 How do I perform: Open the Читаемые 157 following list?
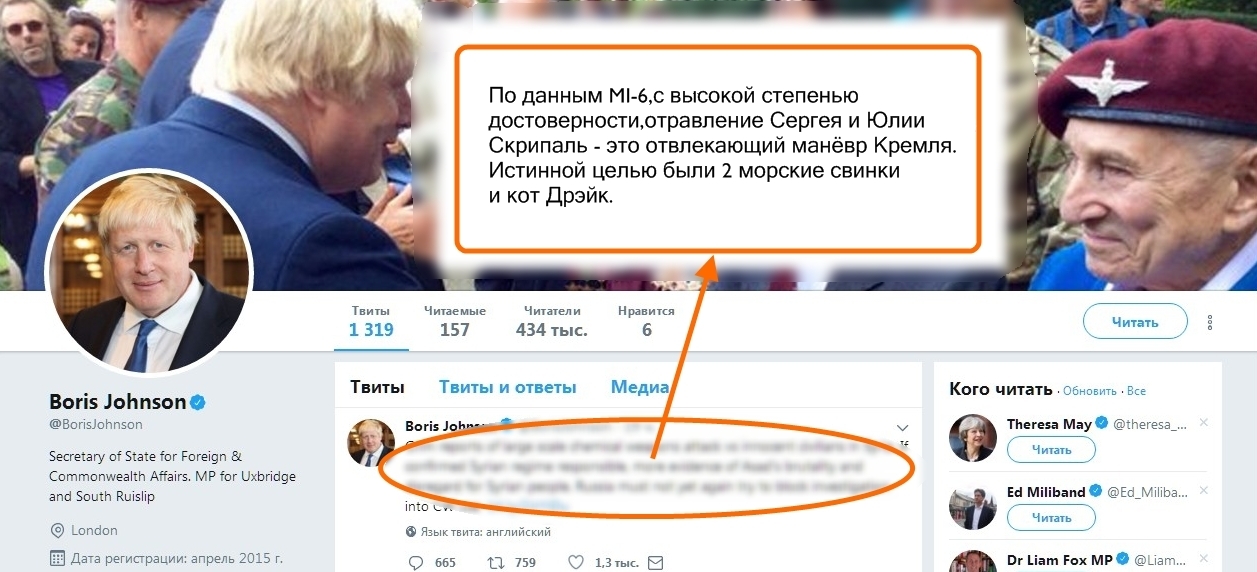[455, 321]
